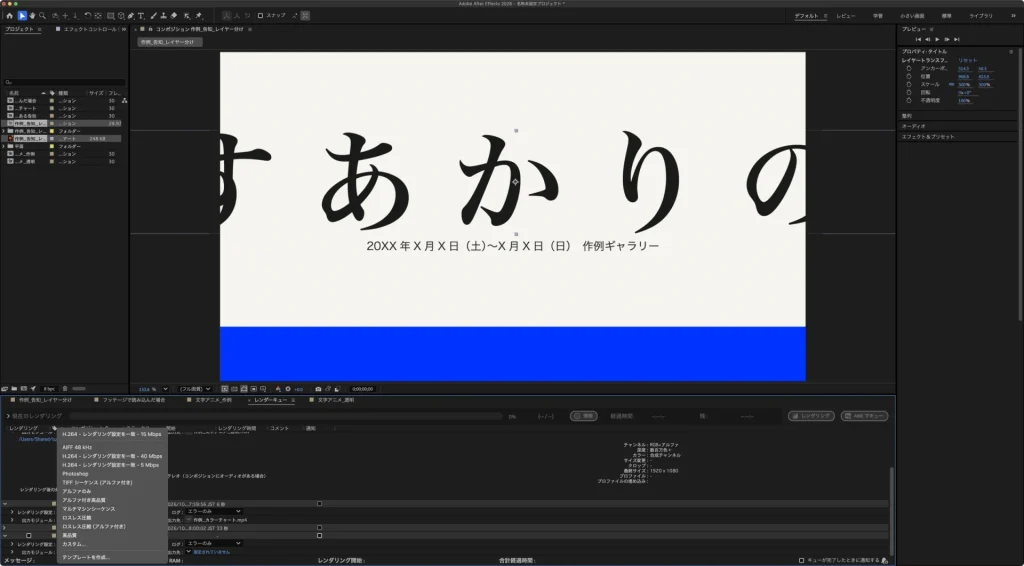This screenshot has width=1024, height=566.
Task: Step to next frame in Preview panel
Action: pyautogui.click(x=947, y=40)
